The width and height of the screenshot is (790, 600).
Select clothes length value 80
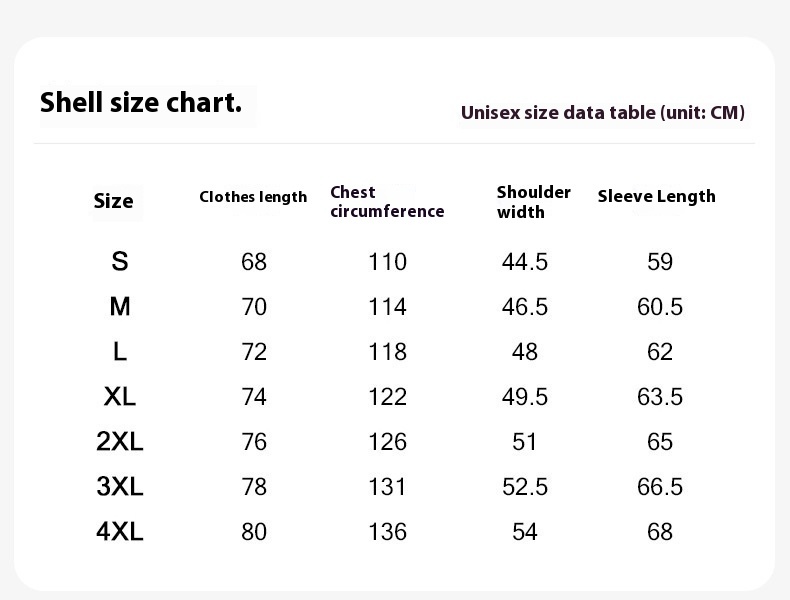[254, 532]
